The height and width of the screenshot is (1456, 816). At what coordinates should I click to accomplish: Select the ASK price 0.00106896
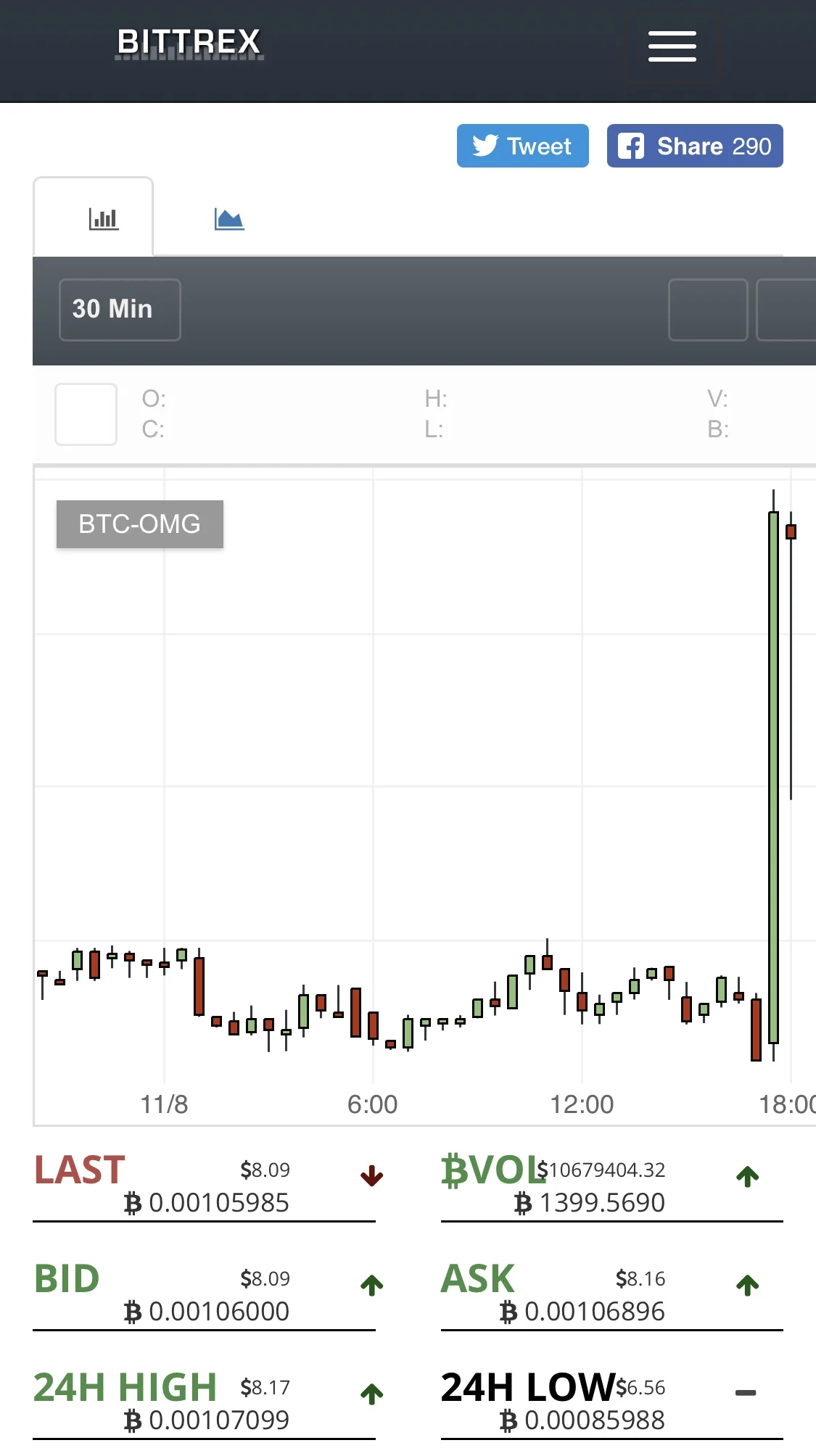click(595, 1312)
